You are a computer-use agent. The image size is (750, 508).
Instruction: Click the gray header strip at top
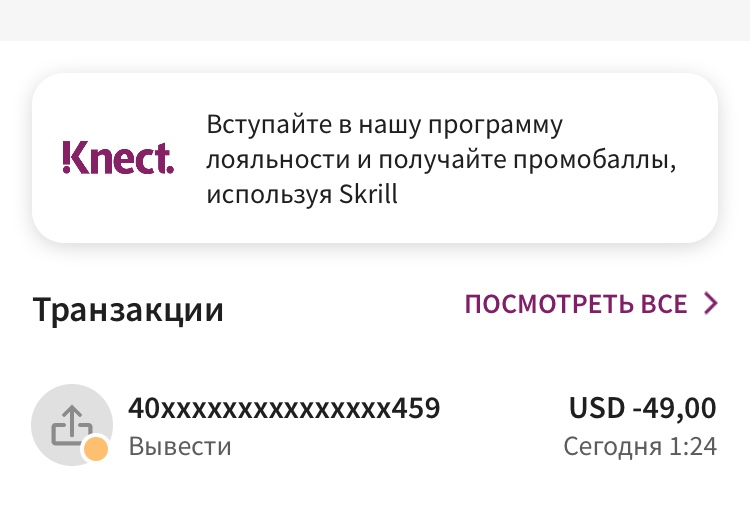[375, 20]
